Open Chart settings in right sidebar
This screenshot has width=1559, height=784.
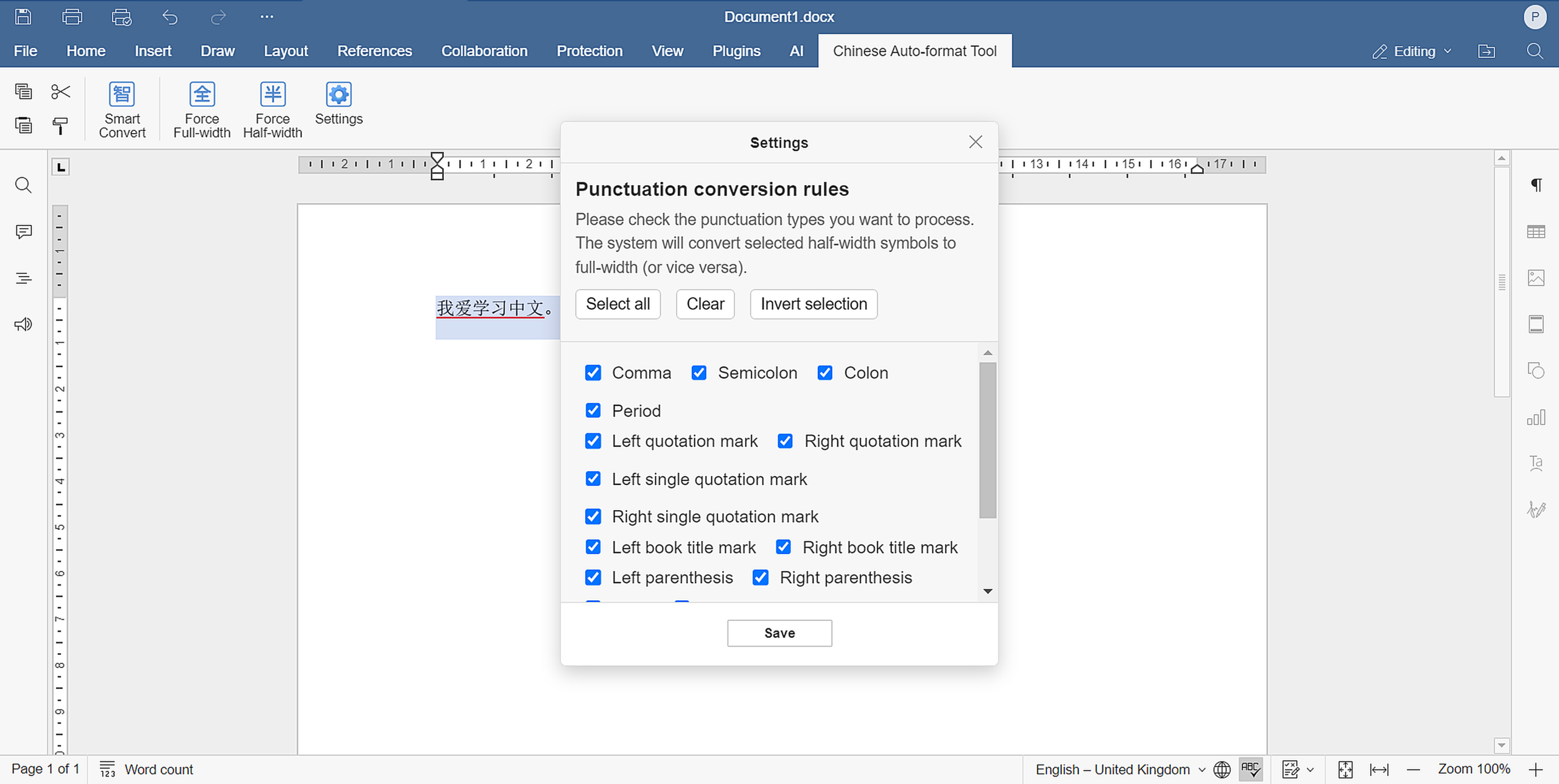pyautogui.click(x=1536, y=417)
